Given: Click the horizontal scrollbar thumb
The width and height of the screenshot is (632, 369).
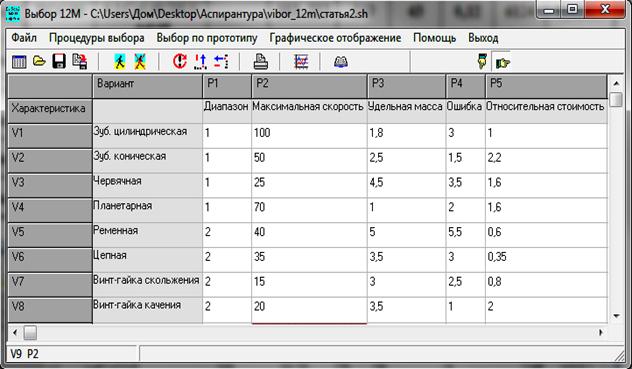Looking at the screenshot, I should pos(30,333).
